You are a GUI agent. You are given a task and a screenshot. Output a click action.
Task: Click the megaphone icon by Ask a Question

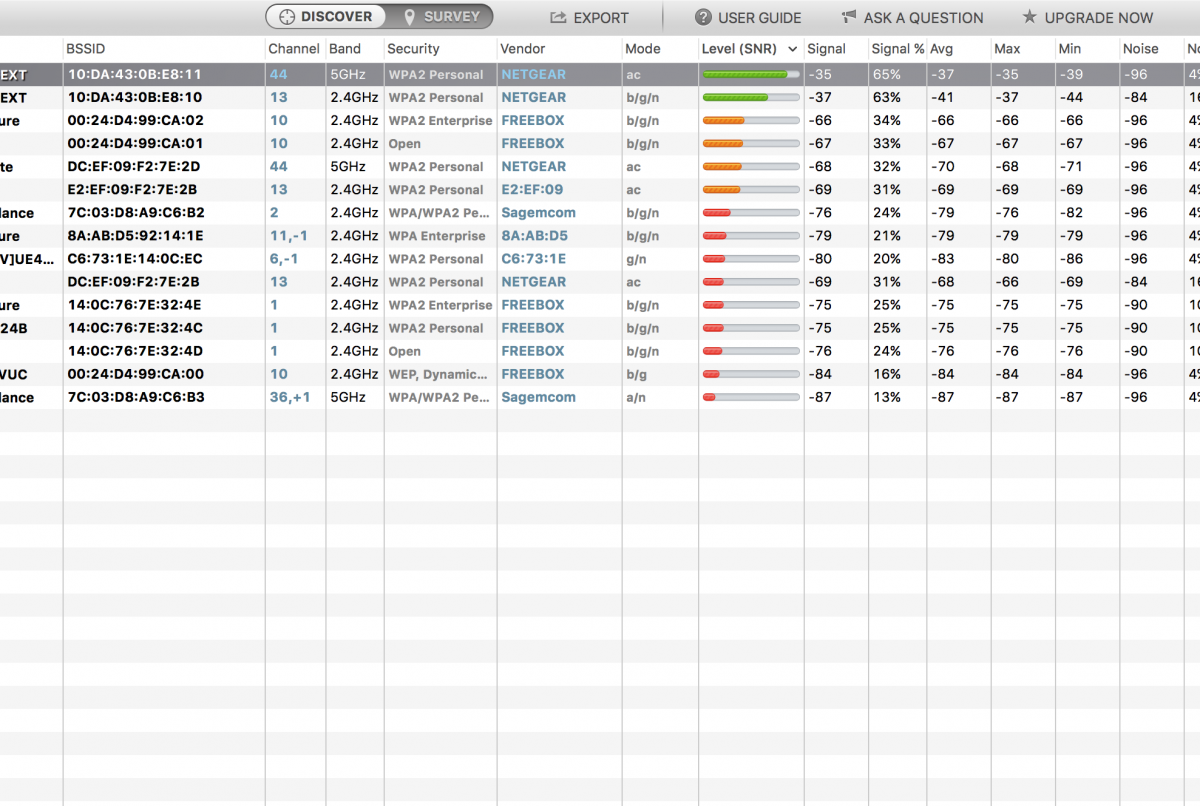tap(849, 17)
